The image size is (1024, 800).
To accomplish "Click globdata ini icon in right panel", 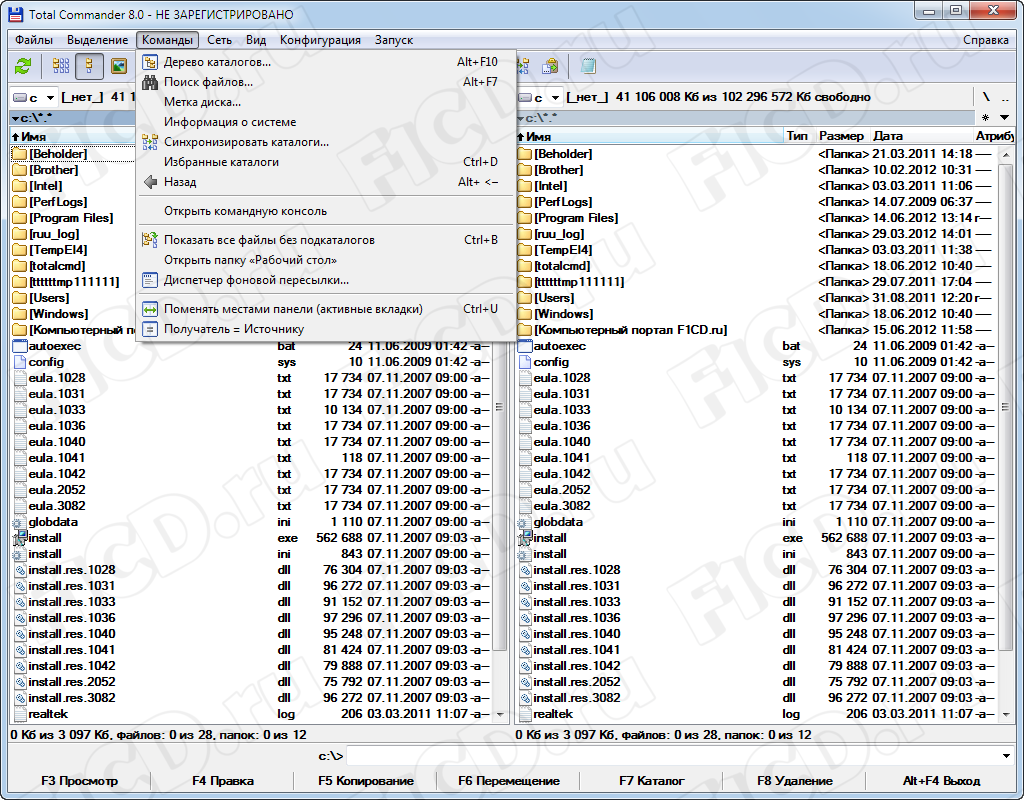I will 523,522.
